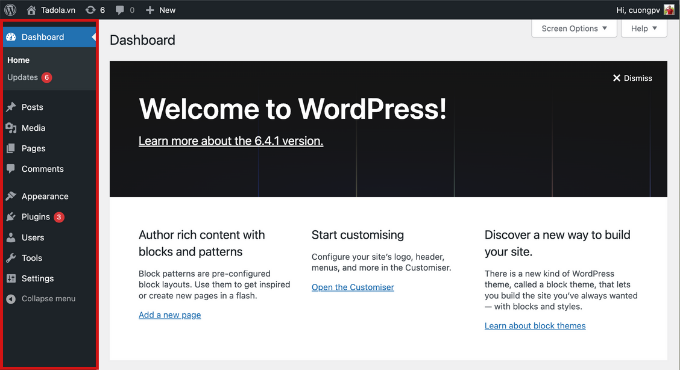Open the comments bubble icon in admin bar

pyautogui.click(x=120, y=10)
